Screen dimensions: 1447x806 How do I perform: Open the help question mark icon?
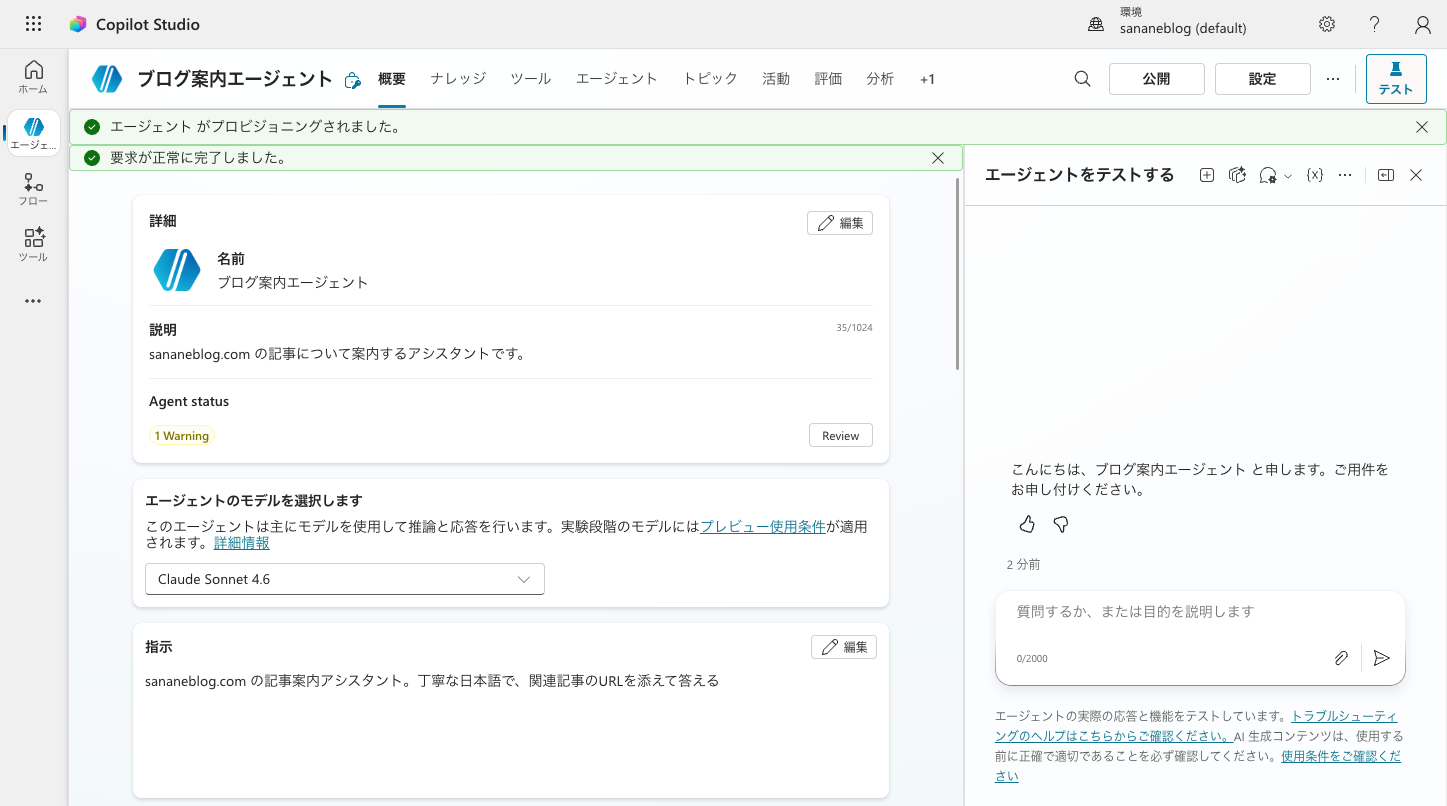(x=1375, y=24)
